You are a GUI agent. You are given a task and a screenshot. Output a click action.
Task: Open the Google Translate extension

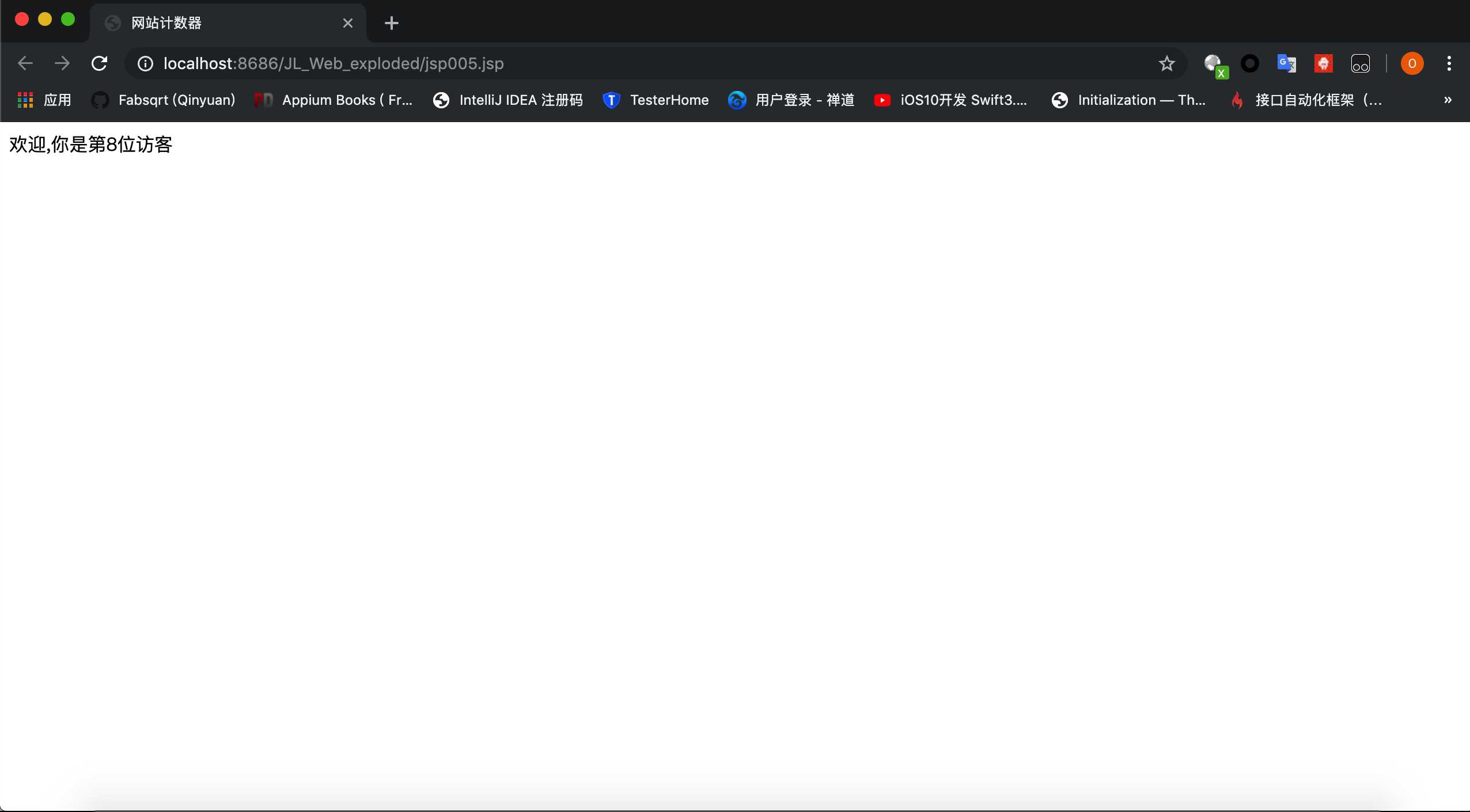(1286, 63)
